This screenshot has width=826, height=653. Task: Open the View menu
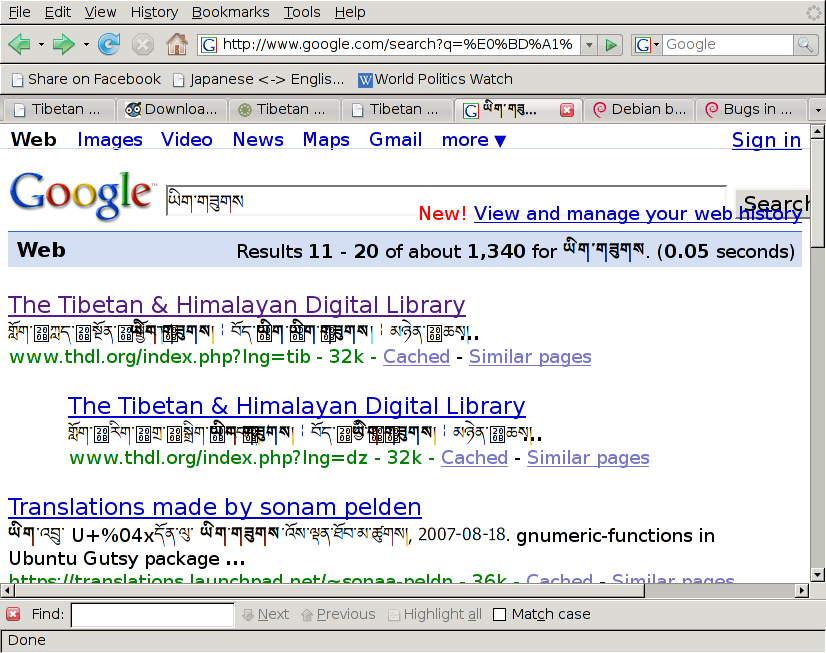tap(100, 12)
